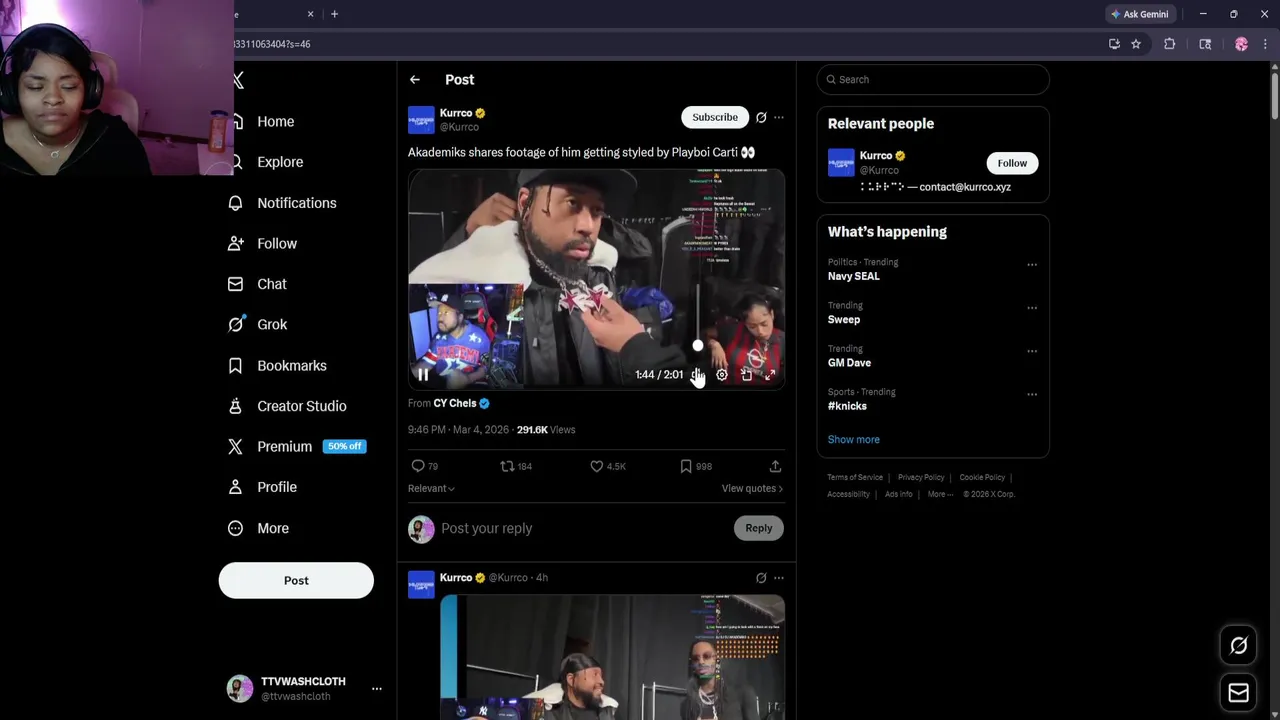Click the Search box

click(x=933, y=80)
